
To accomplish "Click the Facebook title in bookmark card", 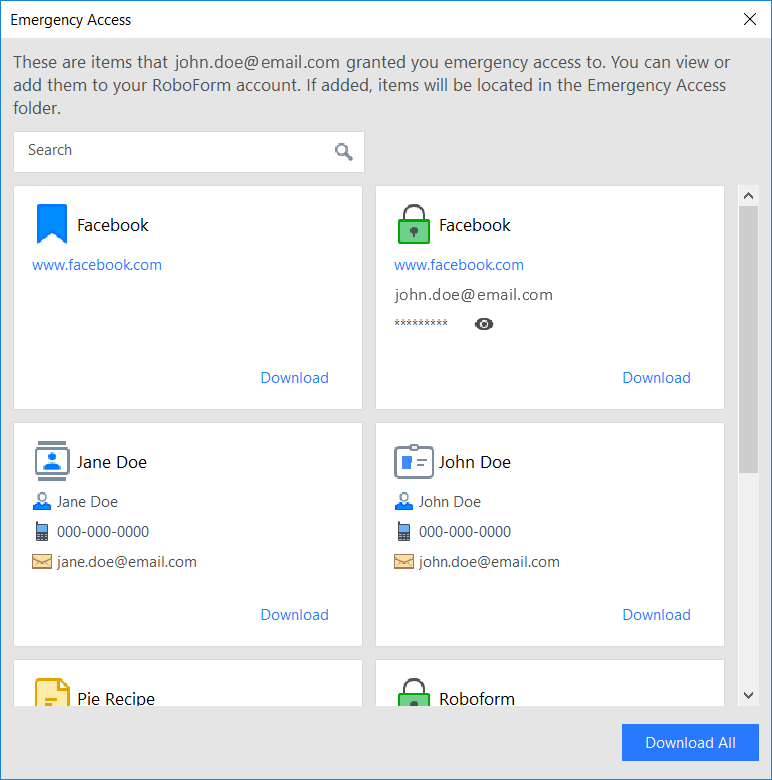I will click(113, 225).
